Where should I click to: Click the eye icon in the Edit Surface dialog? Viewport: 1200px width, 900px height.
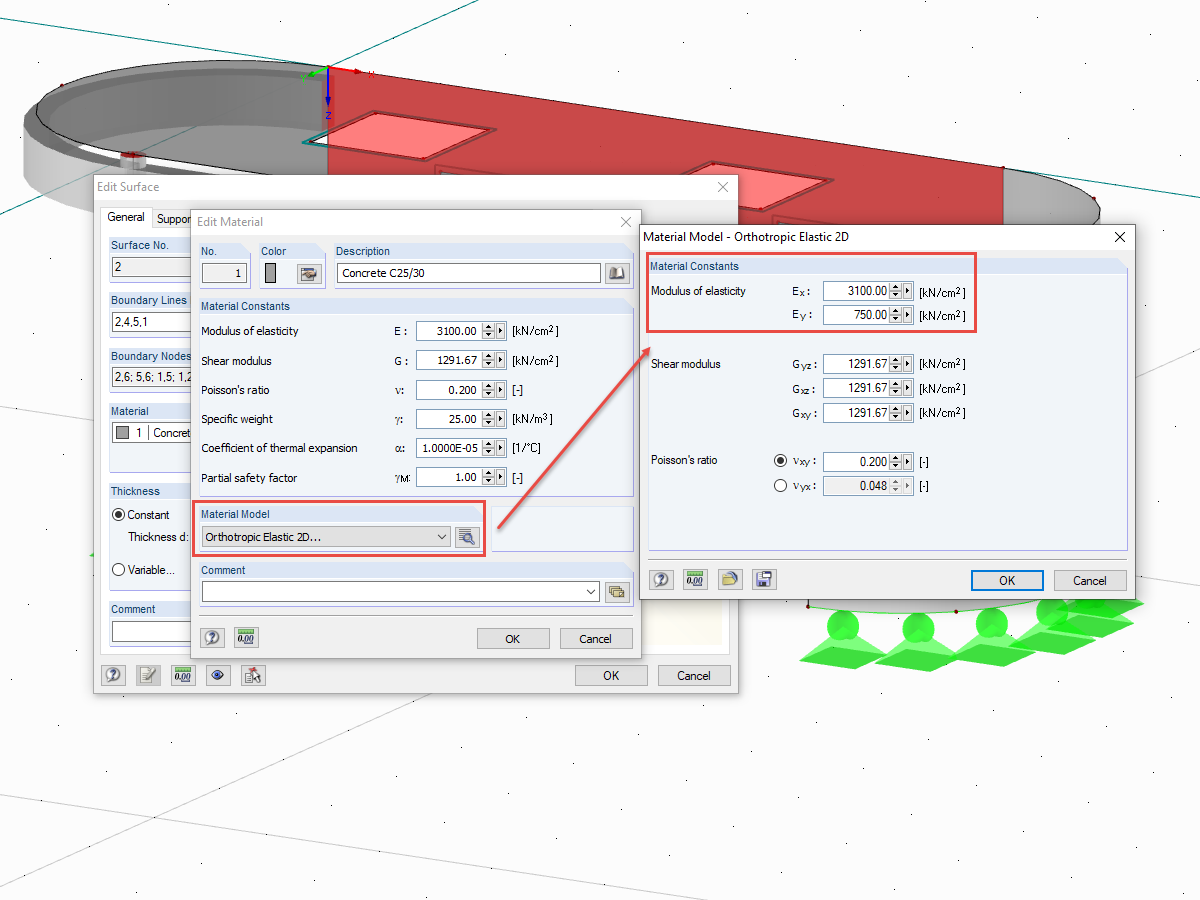click(x=218, y=675)
